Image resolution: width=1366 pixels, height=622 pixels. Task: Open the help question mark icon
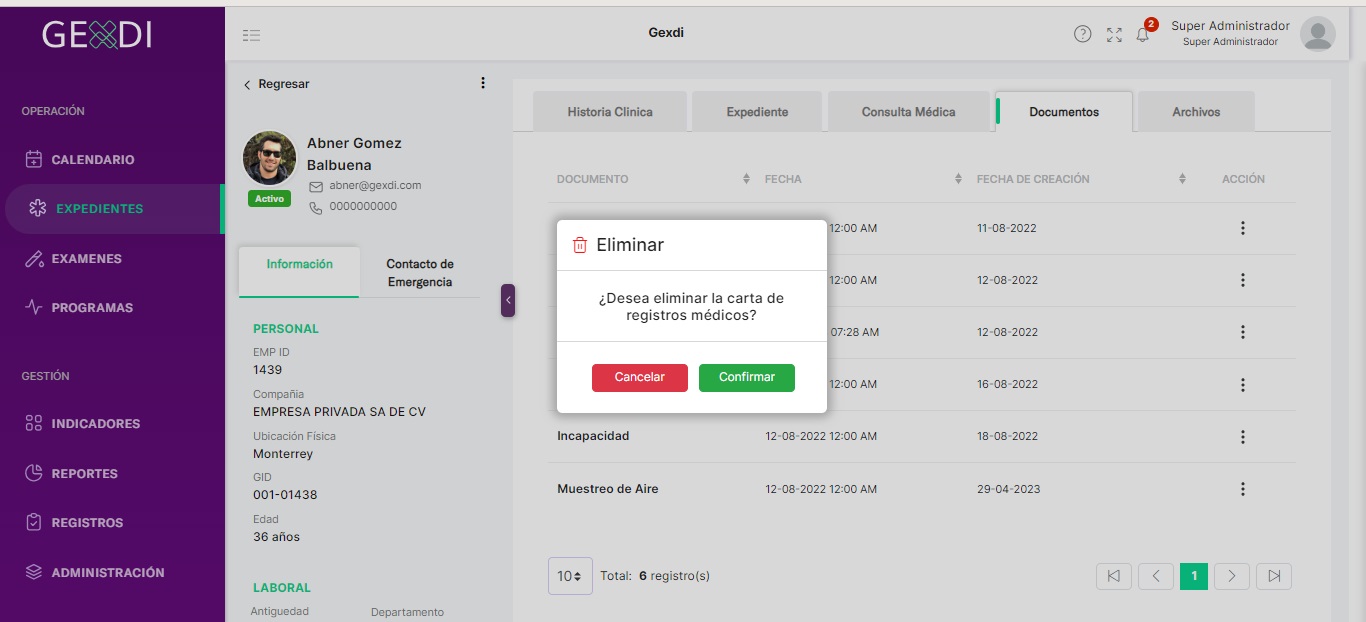(1082, 34)
